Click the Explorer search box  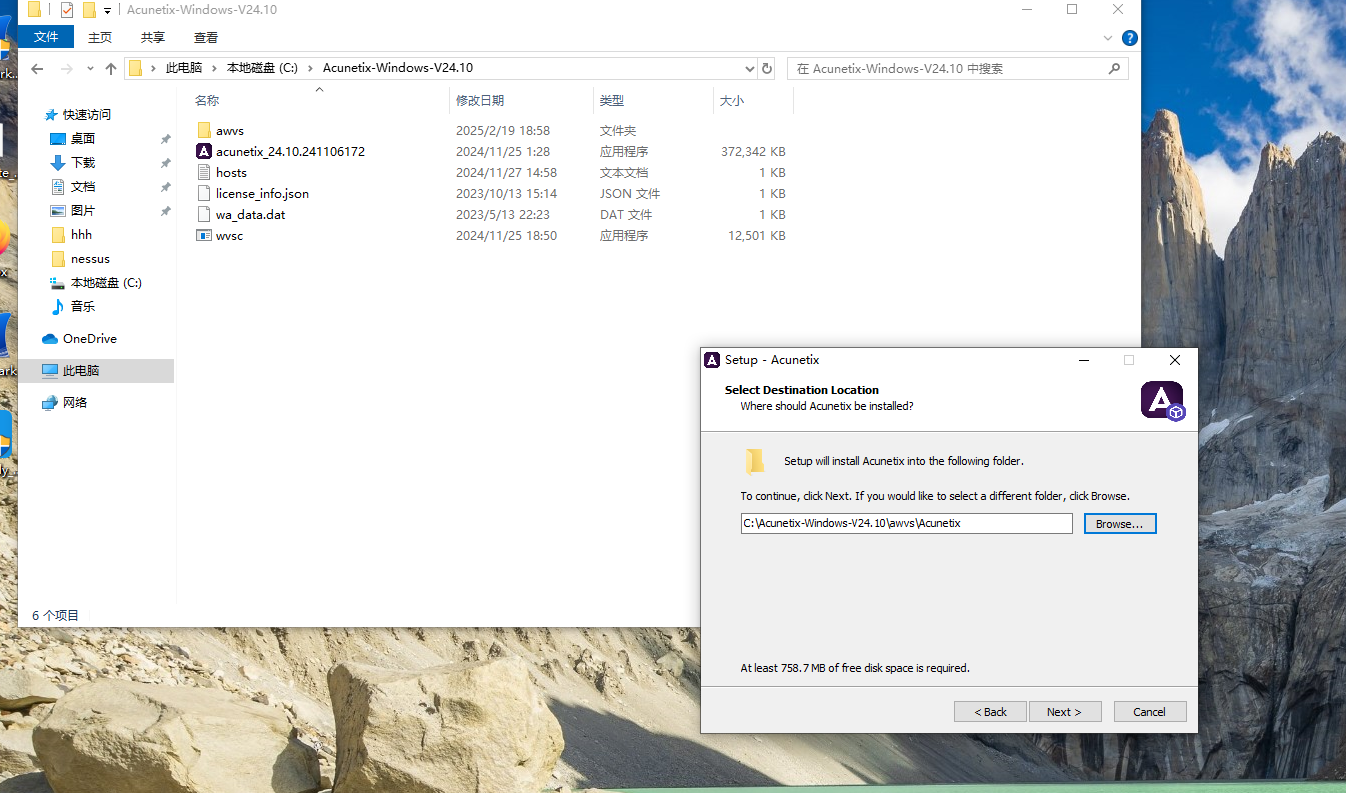tap(958, 69)
